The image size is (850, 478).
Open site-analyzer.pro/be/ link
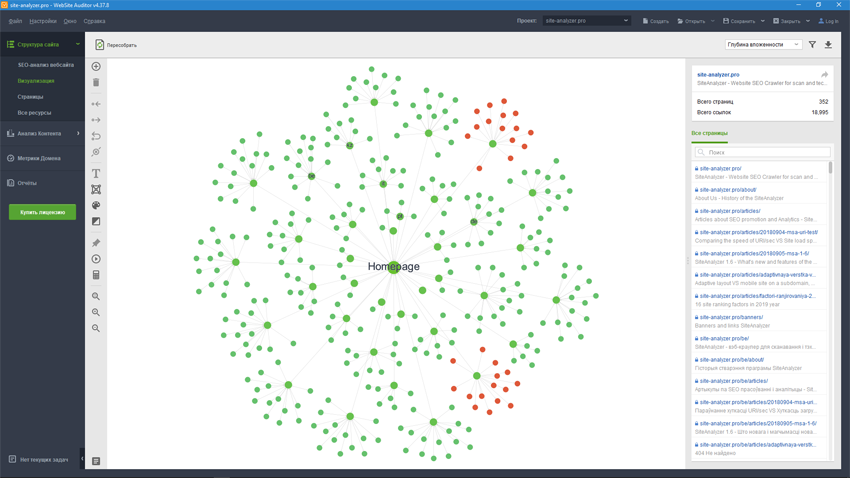pyautogui.click(x=724, y=339)
